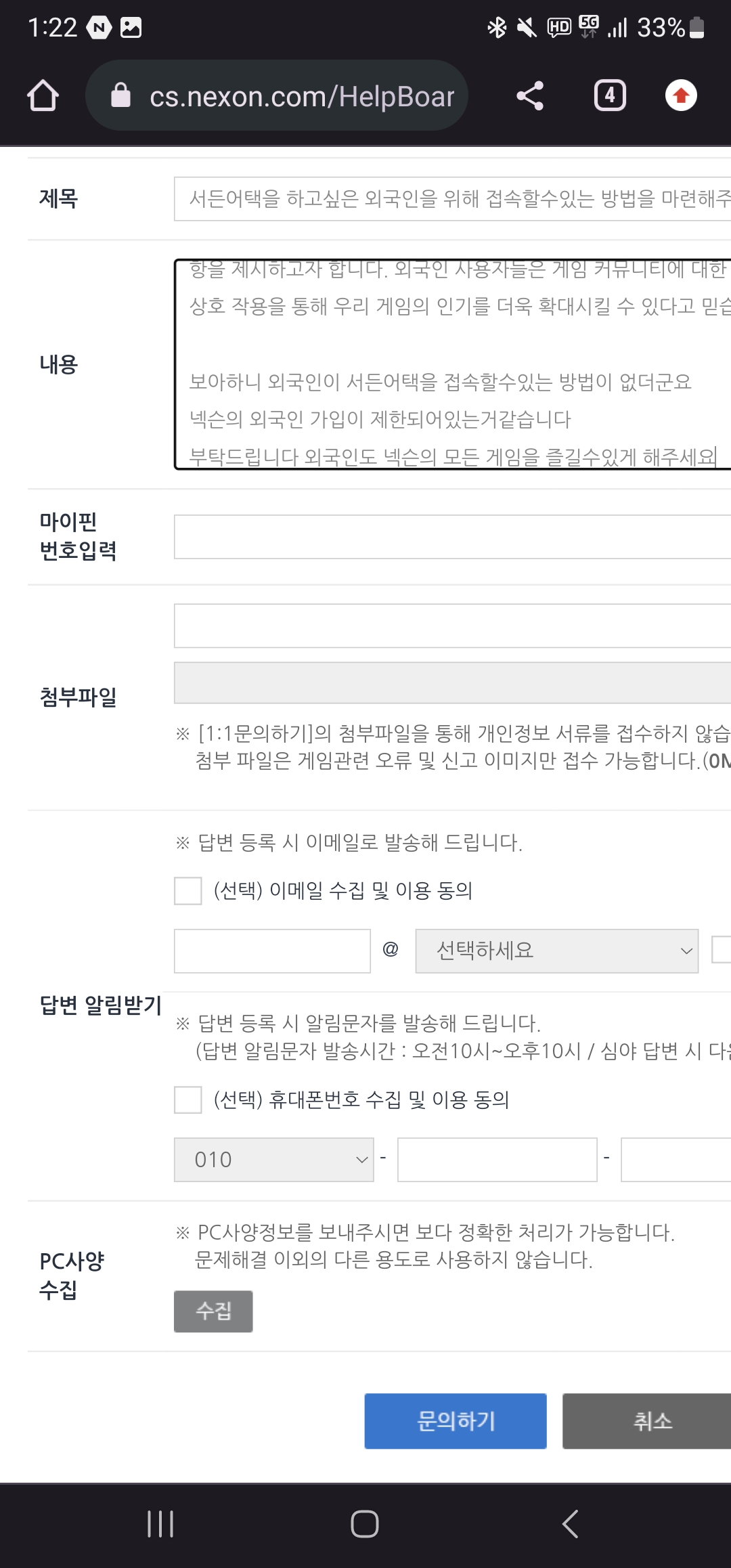Open the tab switcher showing 4 tabs
Screen dimensions: 731x1568
(610, 95)
